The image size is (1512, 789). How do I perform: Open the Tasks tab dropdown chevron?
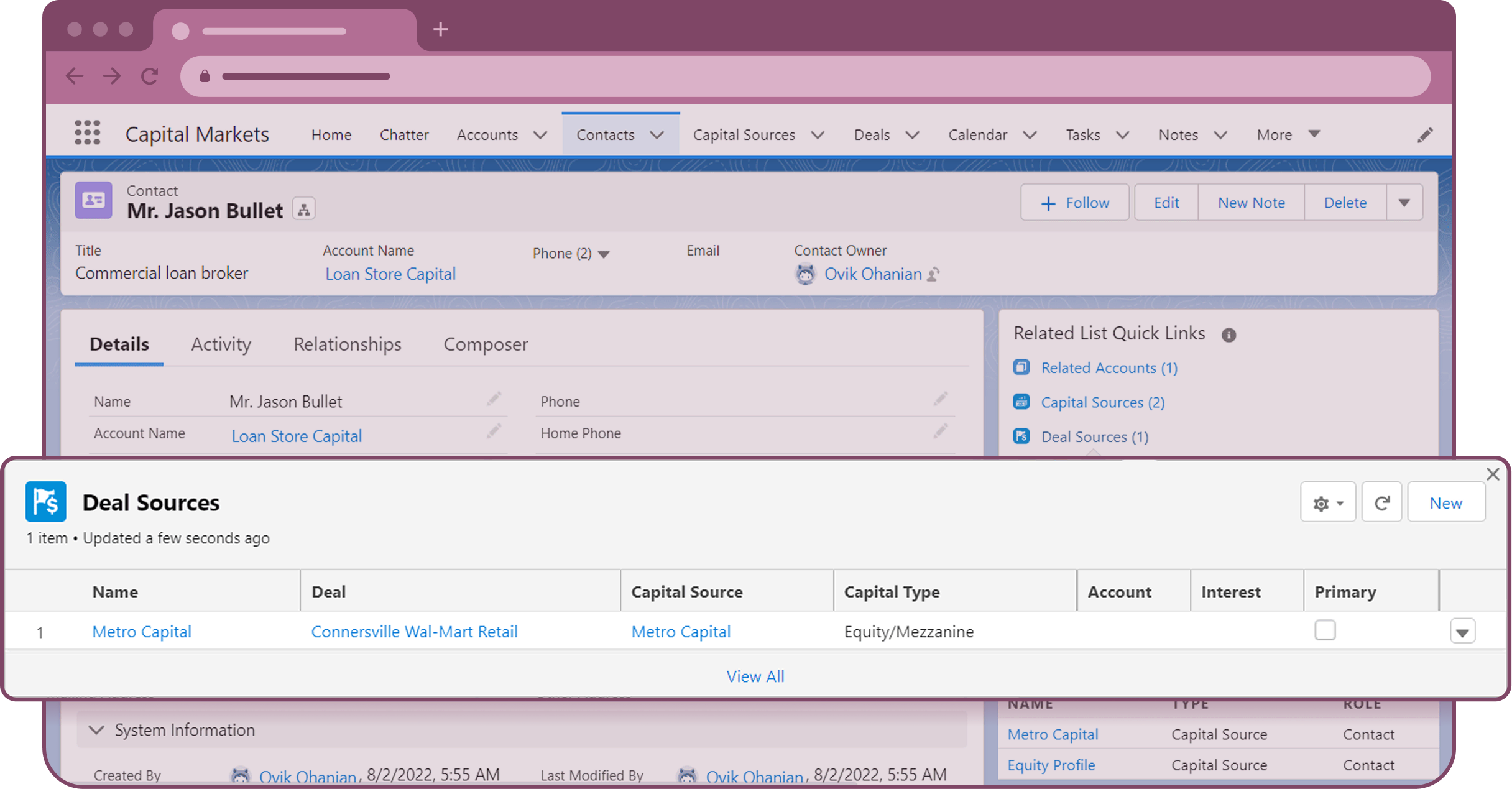tap(1123, 135)
